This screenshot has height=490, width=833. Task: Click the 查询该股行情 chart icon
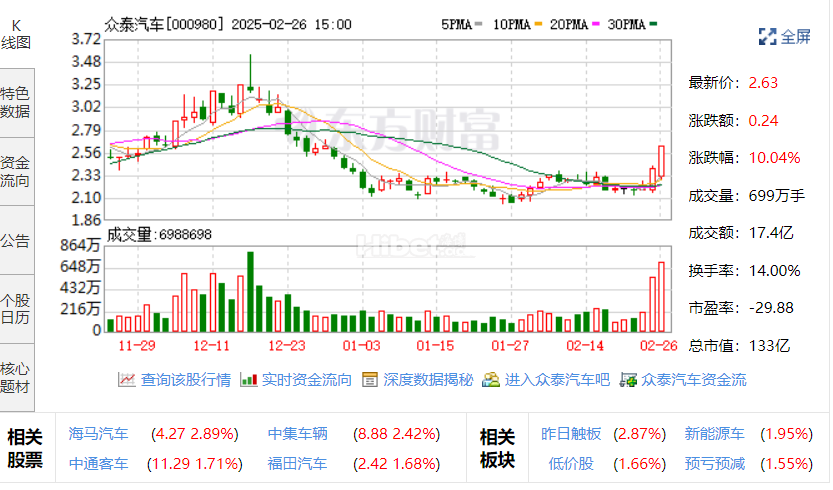coord(126,379)
